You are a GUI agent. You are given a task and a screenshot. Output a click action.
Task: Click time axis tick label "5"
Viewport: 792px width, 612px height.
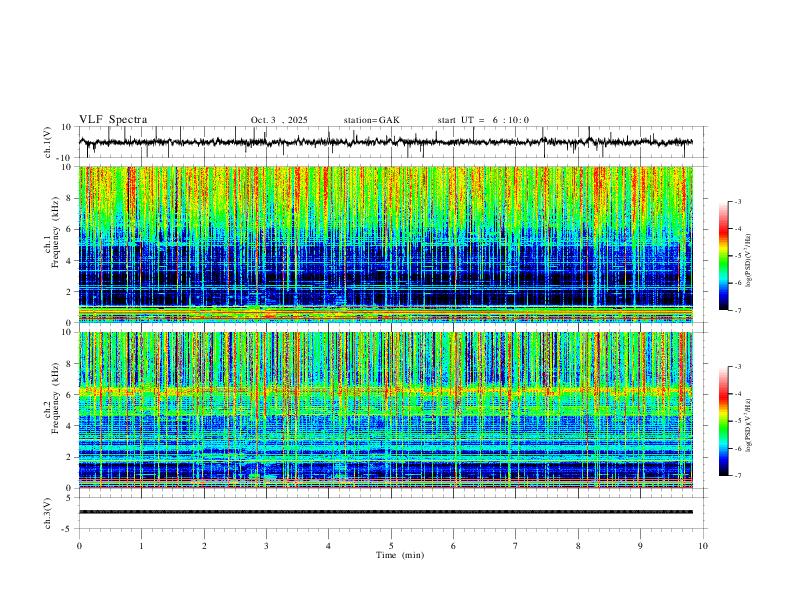tap(391, 546)
